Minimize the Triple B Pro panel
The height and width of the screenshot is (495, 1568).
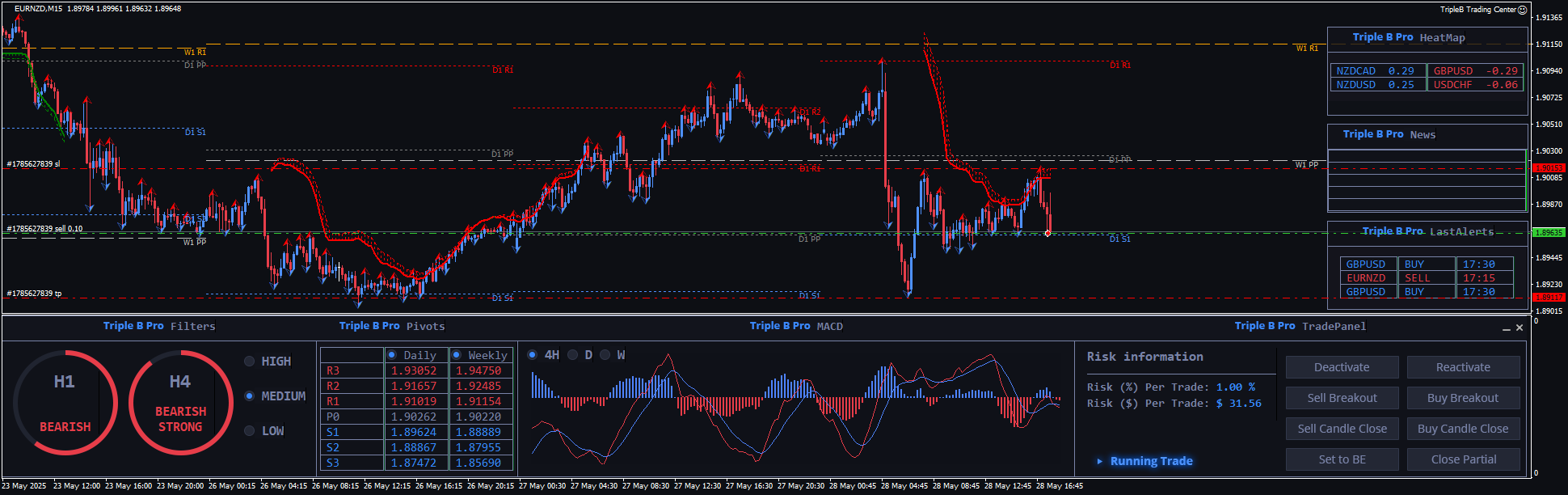(1506, 328)
